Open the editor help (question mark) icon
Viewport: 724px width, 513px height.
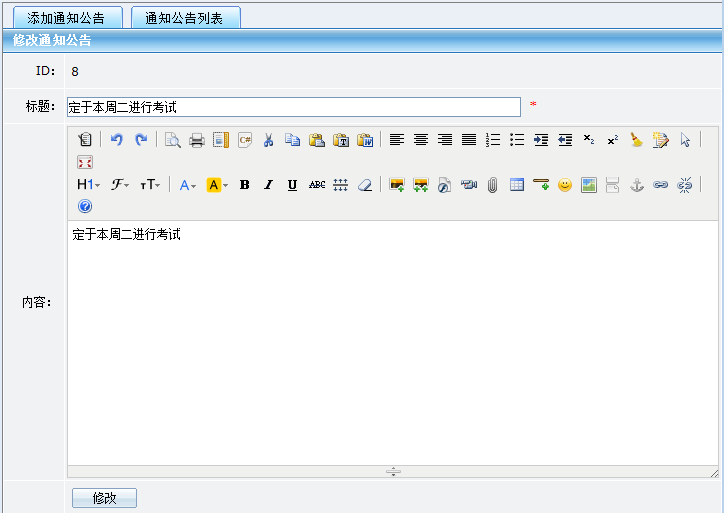coord(85,207)
